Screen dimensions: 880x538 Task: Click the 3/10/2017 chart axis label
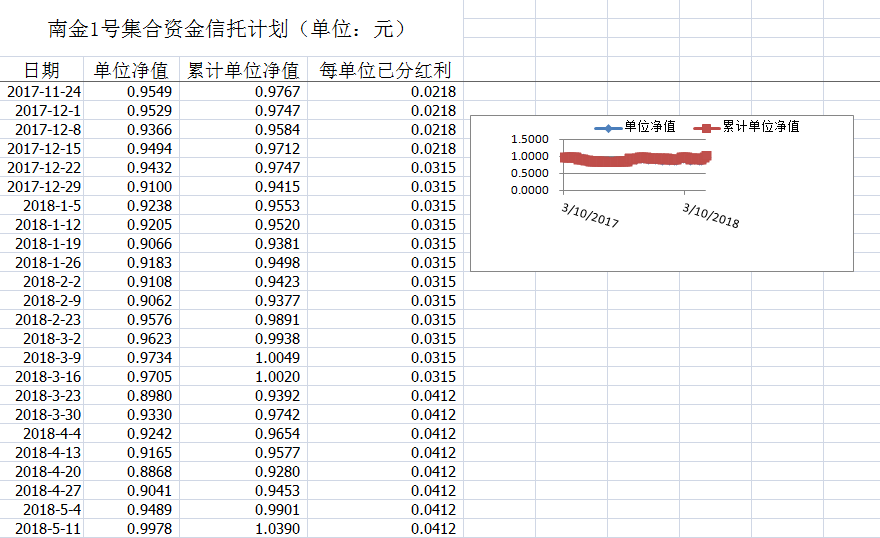point(590,215)
